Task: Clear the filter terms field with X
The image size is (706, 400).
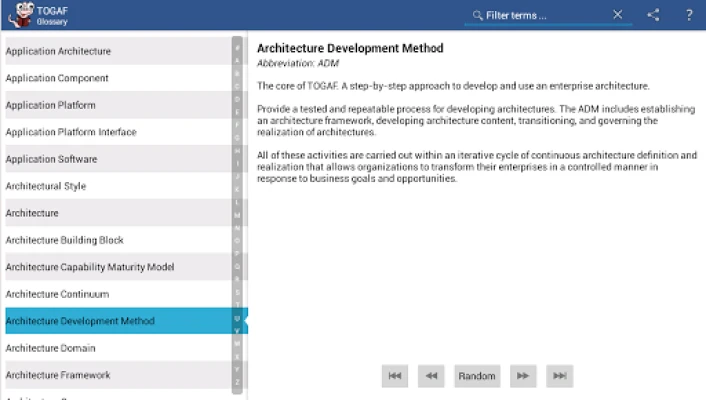Action: 618,15
